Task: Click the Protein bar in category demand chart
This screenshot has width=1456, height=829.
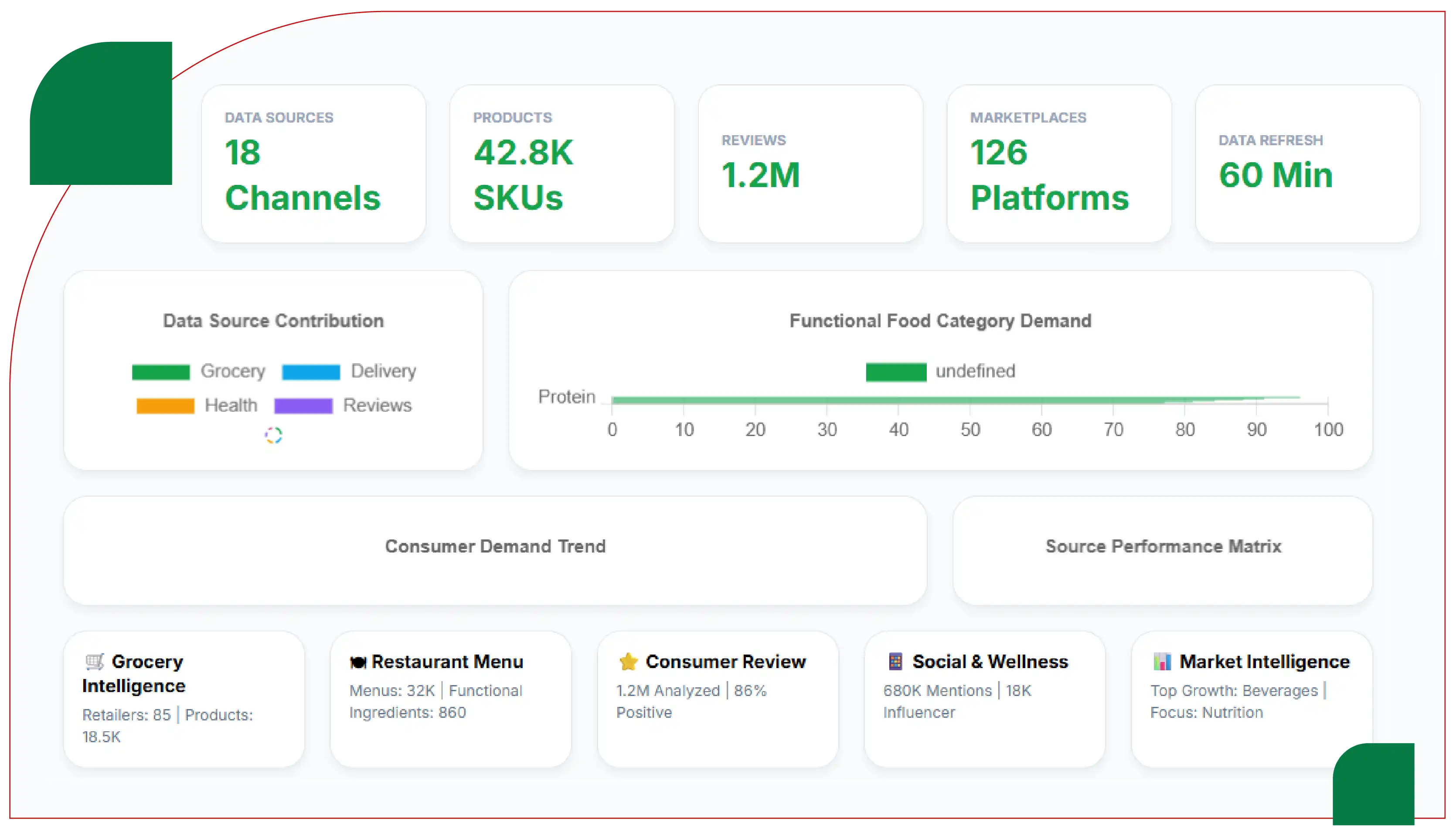Action: click(x=956, y=400)
